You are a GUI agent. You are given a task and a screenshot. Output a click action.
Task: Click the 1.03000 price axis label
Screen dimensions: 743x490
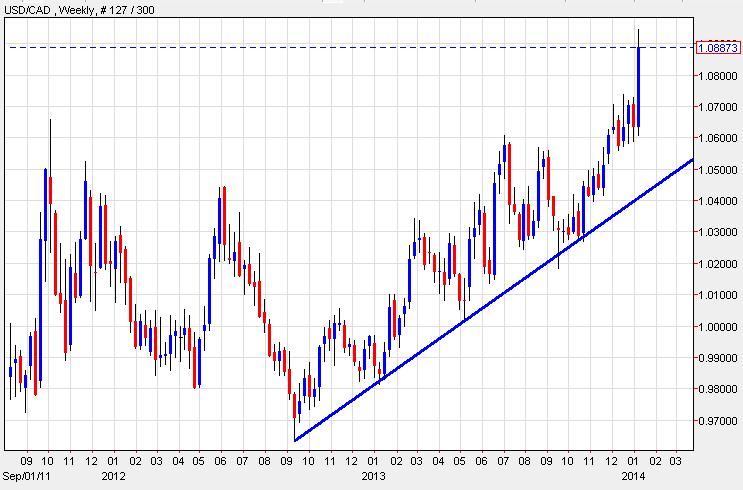718,232
